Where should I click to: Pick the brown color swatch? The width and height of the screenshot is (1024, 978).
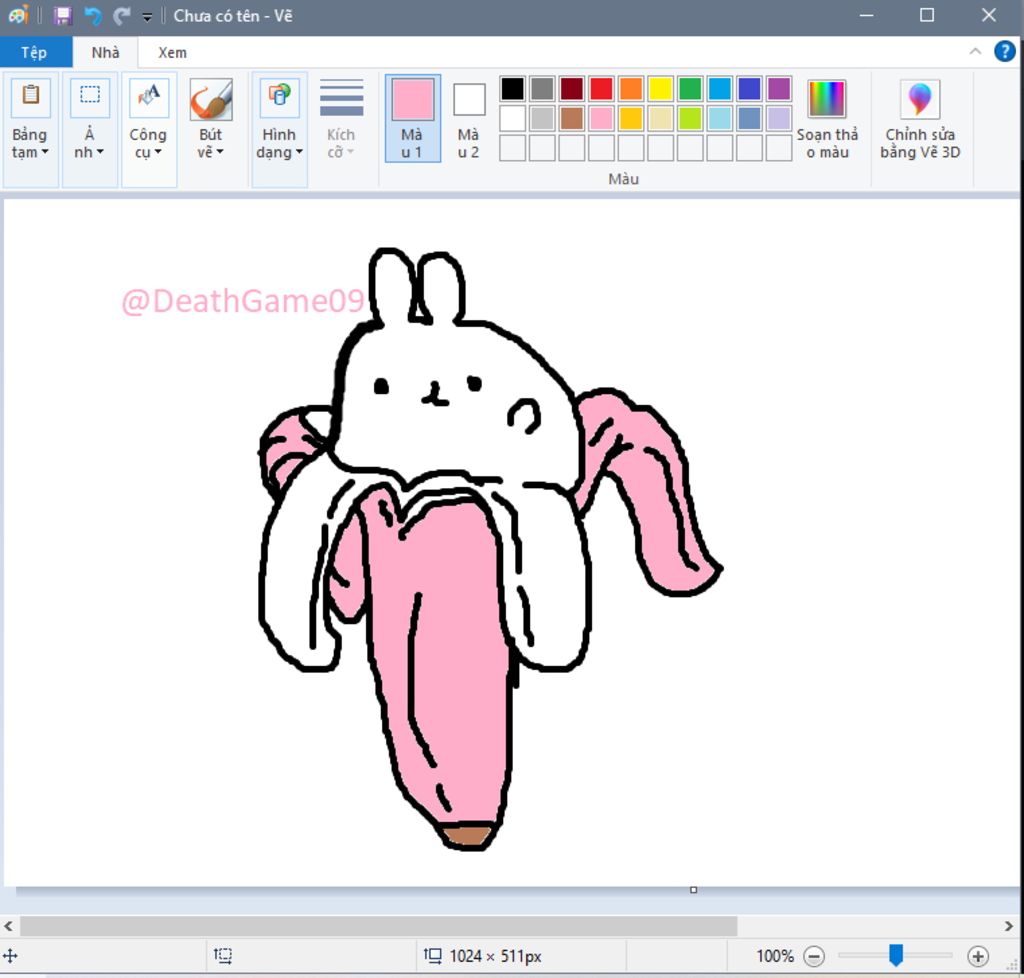pyautogui.click(x=571, y=118)
